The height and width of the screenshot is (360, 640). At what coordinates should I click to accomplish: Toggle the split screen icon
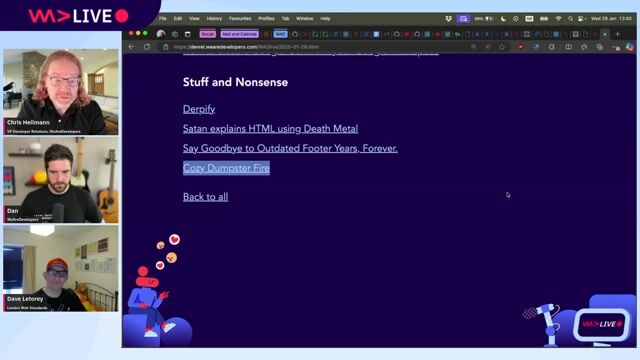pos(568,47)
